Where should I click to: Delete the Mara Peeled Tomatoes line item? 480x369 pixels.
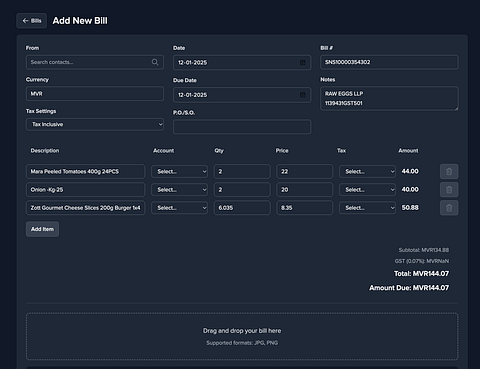[x=449, y=171]
